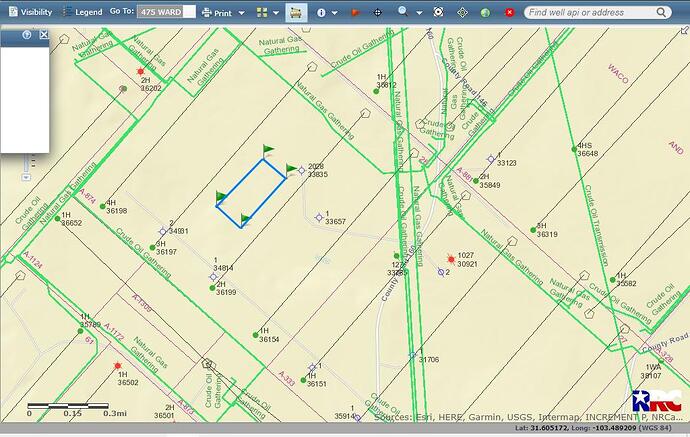Screen dimensions: 690x437
Task: Click the crosshair locate tool
Action: [x=377, y=12]
